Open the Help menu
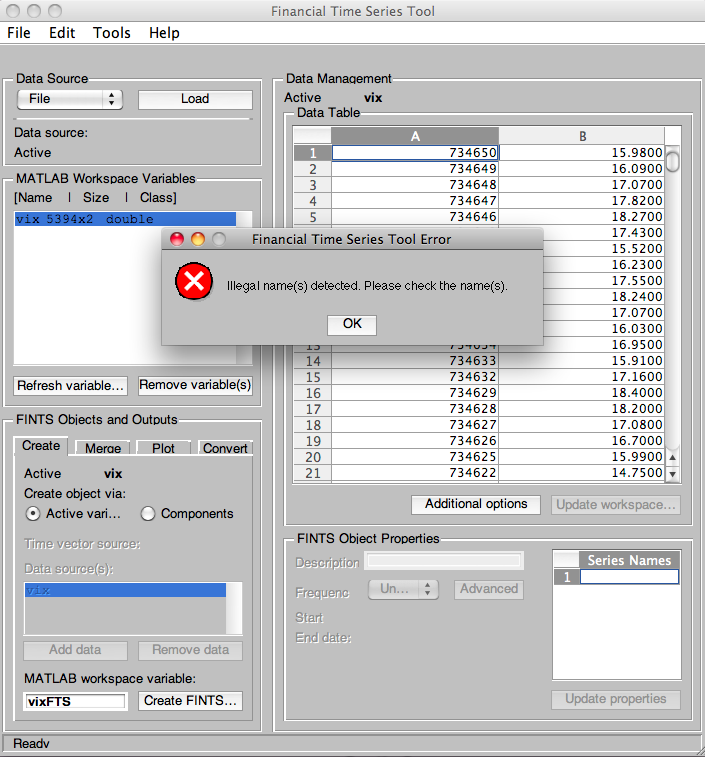705x757 pixels. point(164,33)
